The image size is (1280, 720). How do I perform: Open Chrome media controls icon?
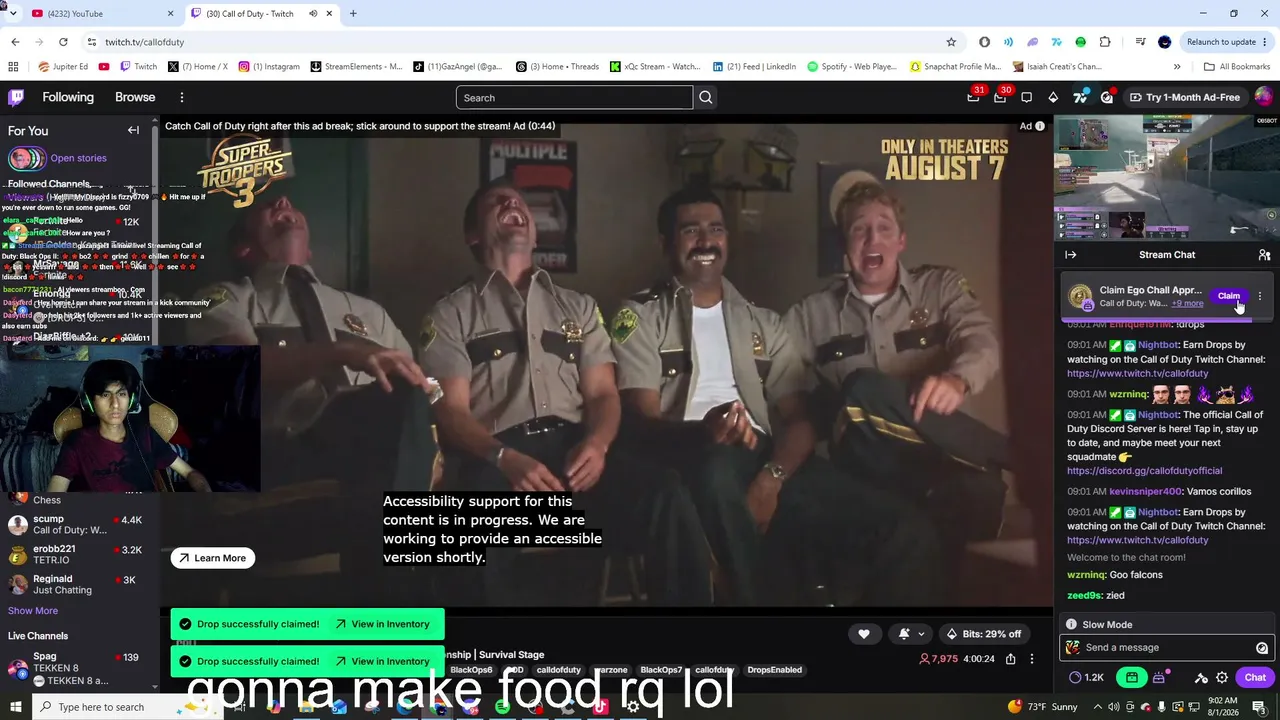1140,42
